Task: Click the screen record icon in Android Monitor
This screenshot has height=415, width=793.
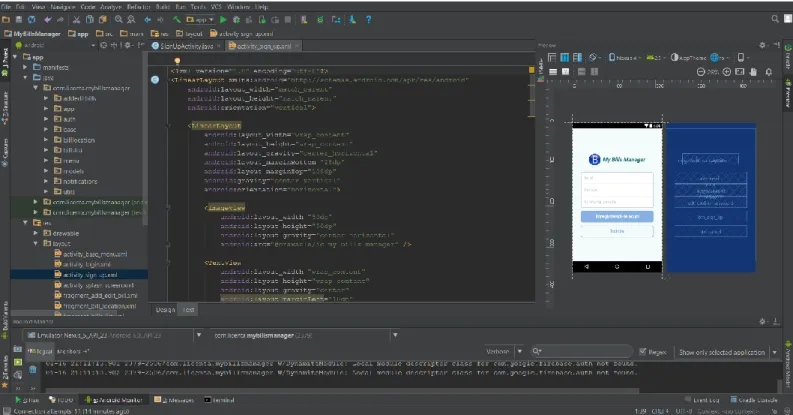Action: coord(18,362)
